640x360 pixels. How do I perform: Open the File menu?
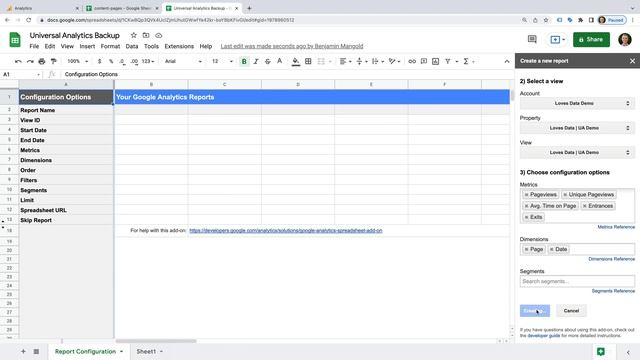pyautogui.click(x=34, y=47)
